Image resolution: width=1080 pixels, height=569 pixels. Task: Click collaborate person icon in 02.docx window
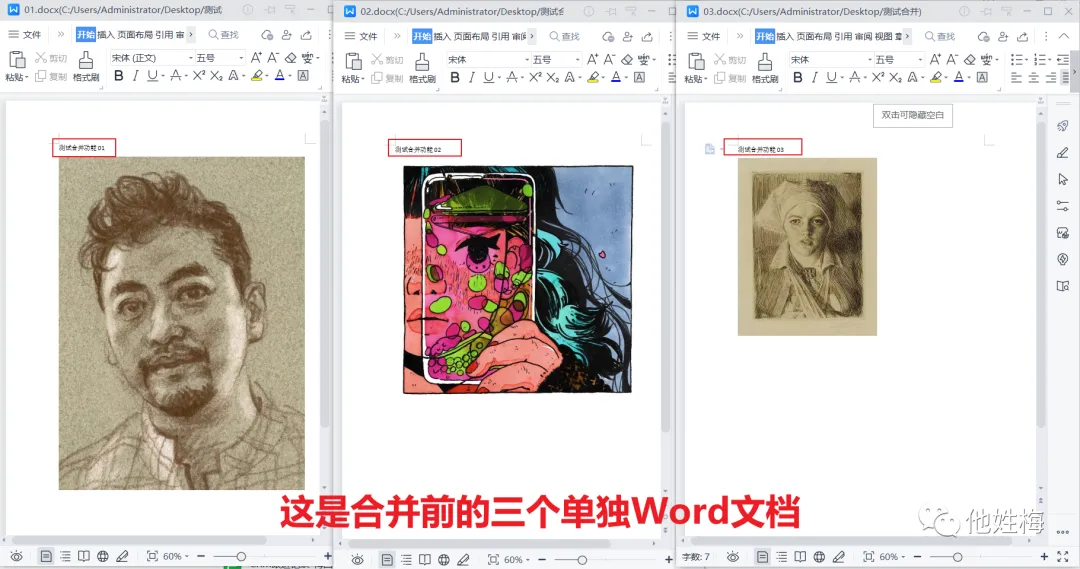627,37
